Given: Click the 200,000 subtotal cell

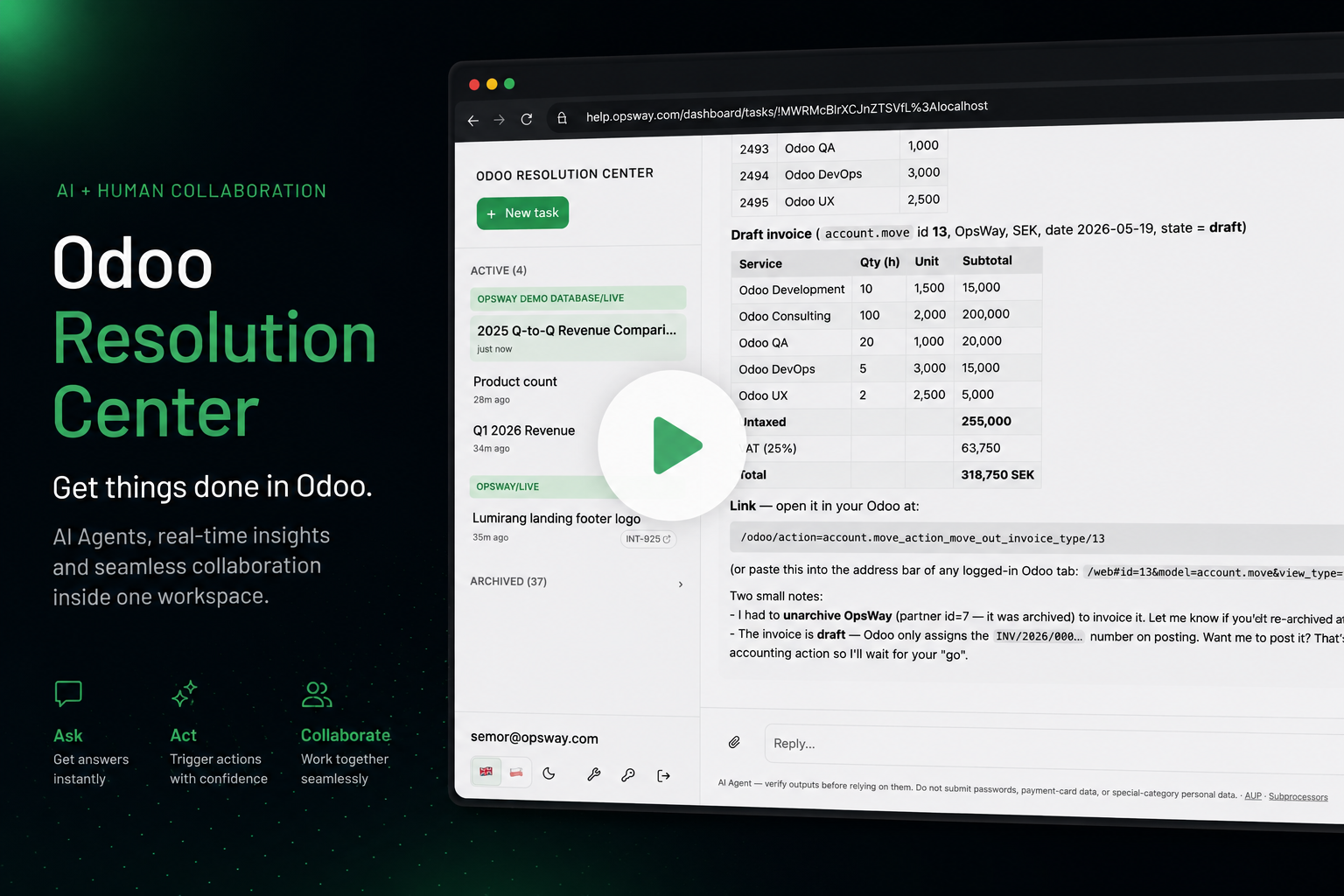Looking at the screenshot, I should tap(997, 314).
